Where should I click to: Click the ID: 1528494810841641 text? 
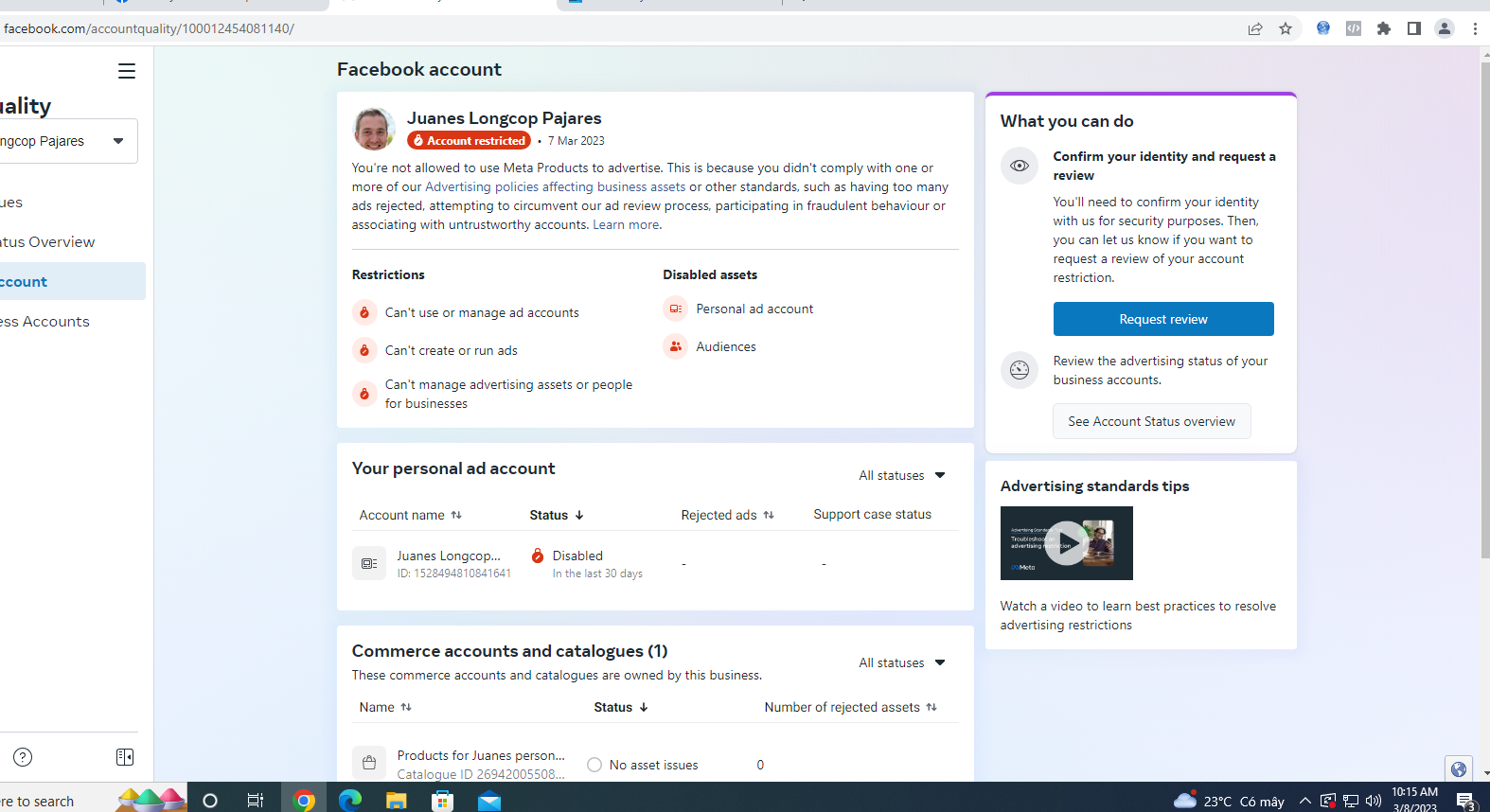tap(453, 574)
